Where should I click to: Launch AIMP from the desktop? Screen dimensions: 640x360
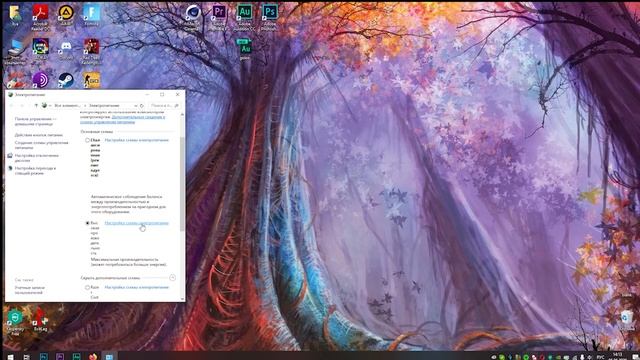66,16
